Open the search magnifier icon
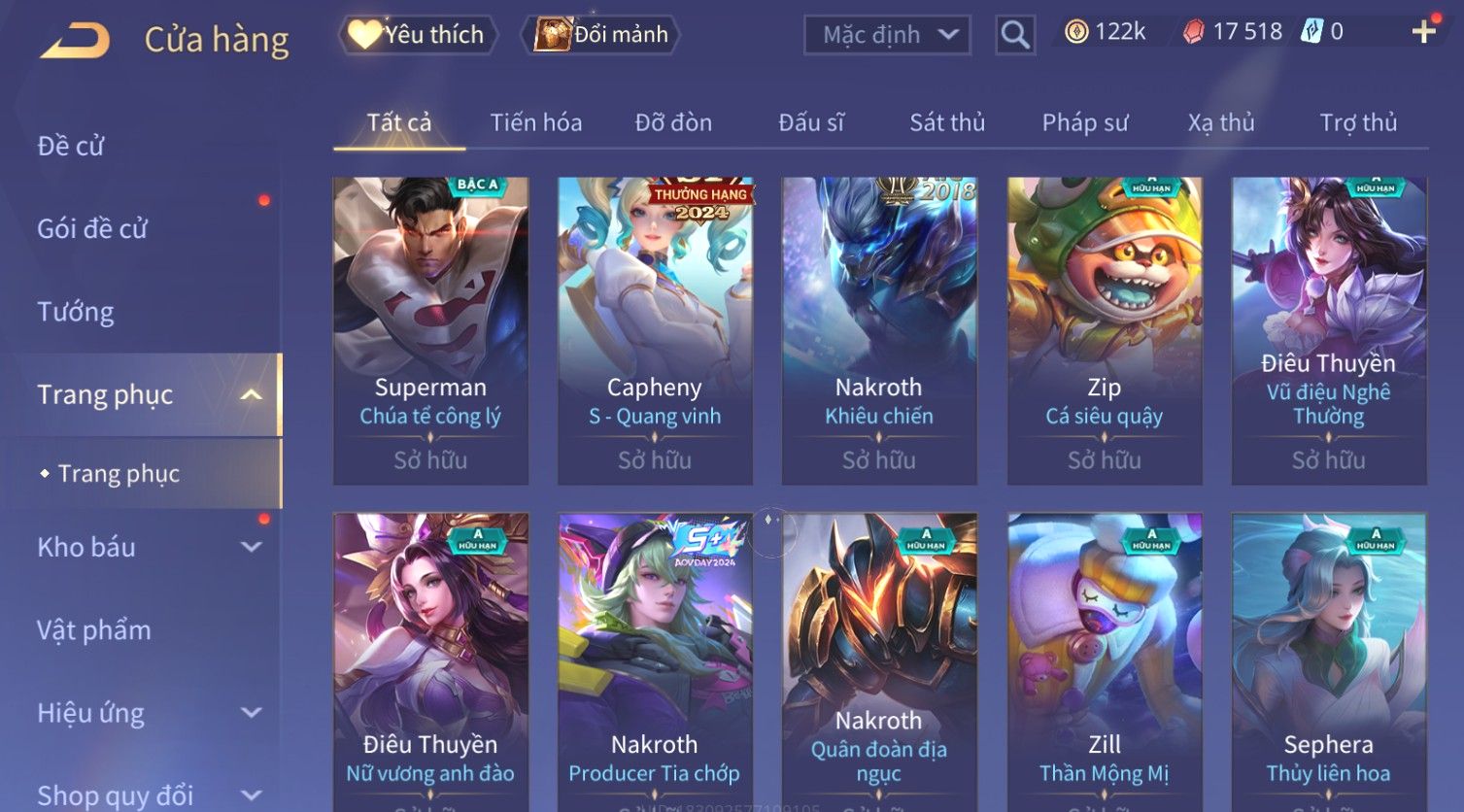Viewport: 1464px width, 812px height. tap(1015, 35)
